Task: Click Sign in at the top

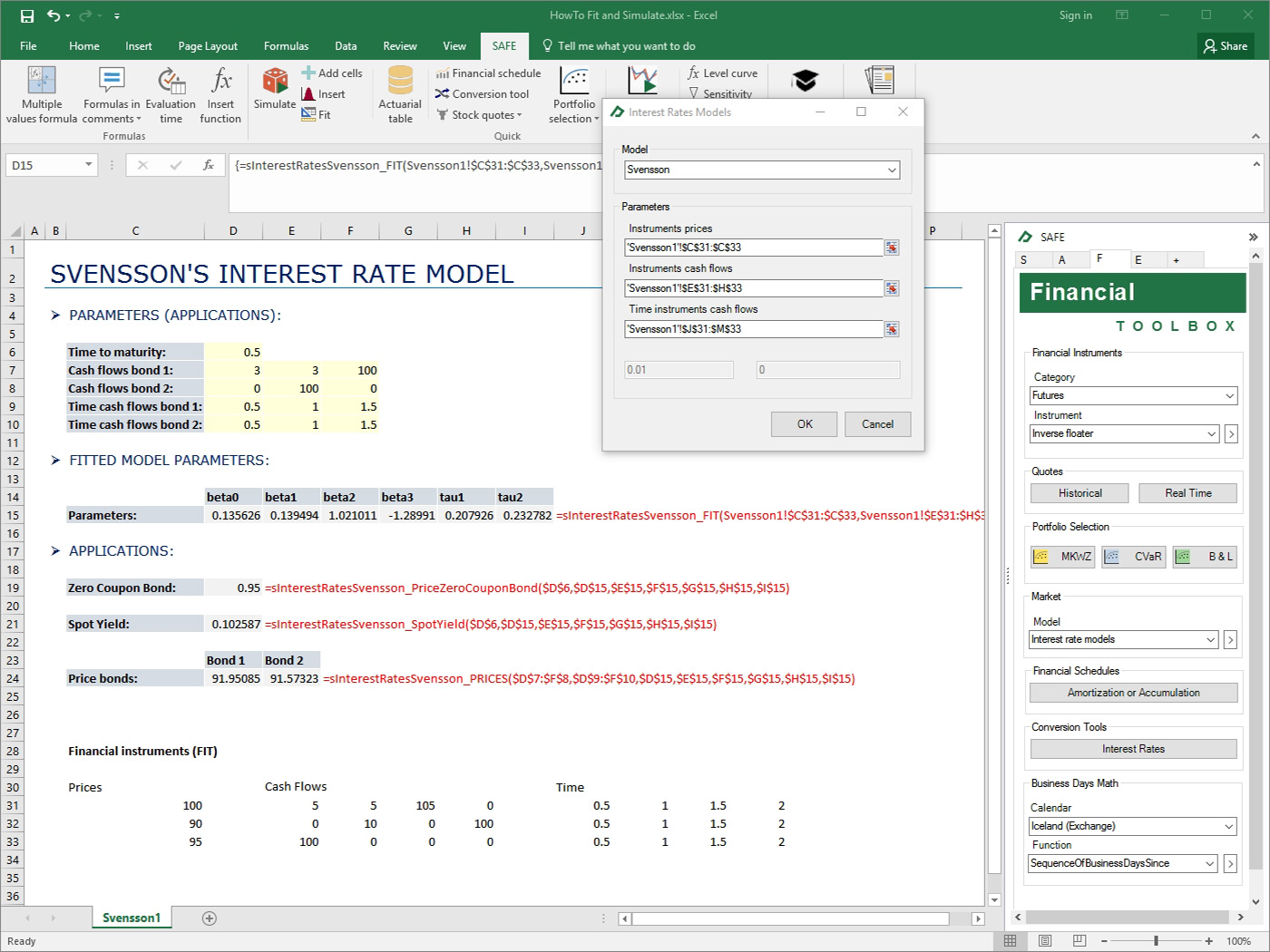Action: (1075, 15)
